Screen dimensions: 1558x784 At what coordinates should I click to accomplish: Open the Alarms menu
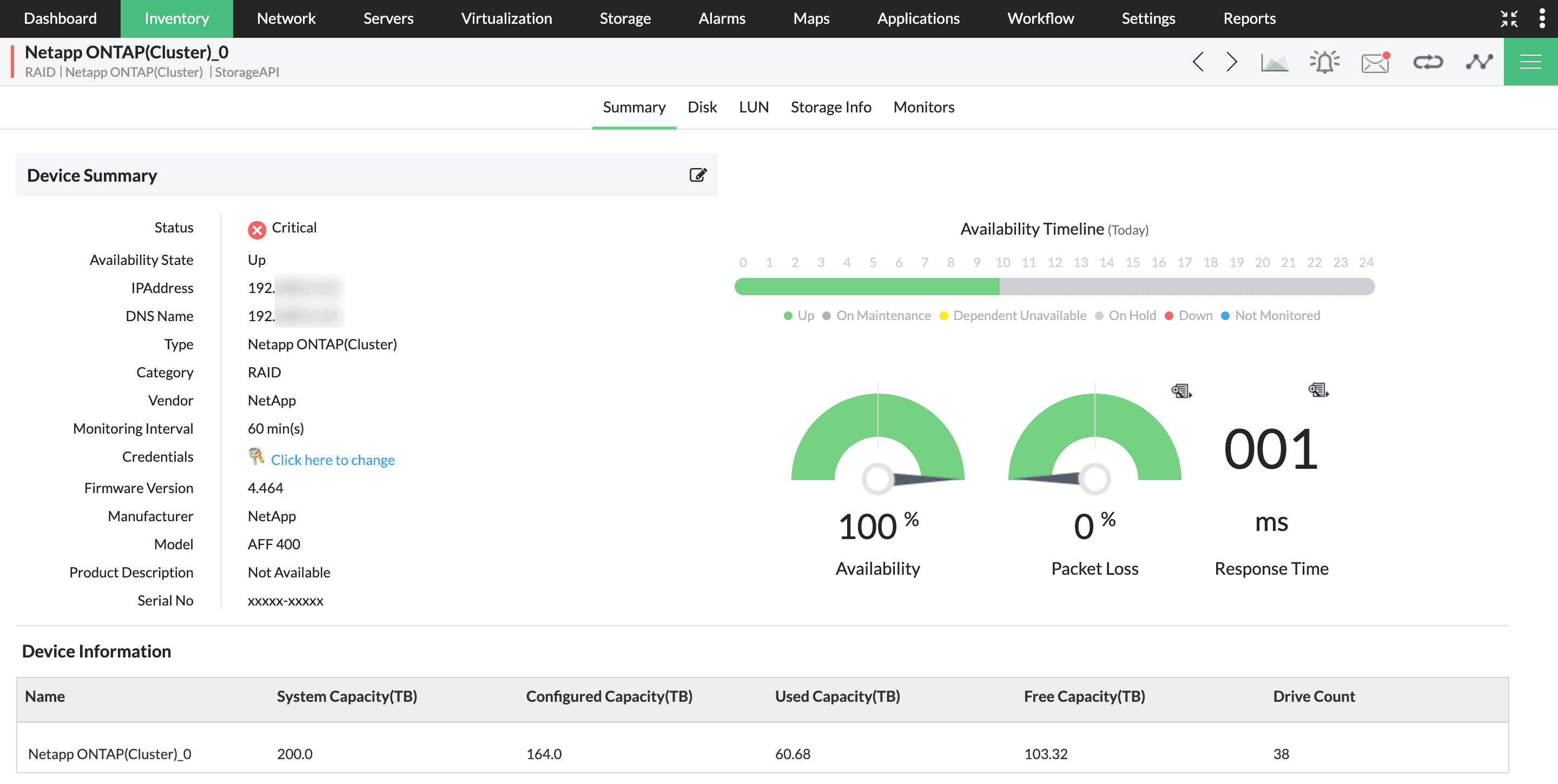click(722, 19)
